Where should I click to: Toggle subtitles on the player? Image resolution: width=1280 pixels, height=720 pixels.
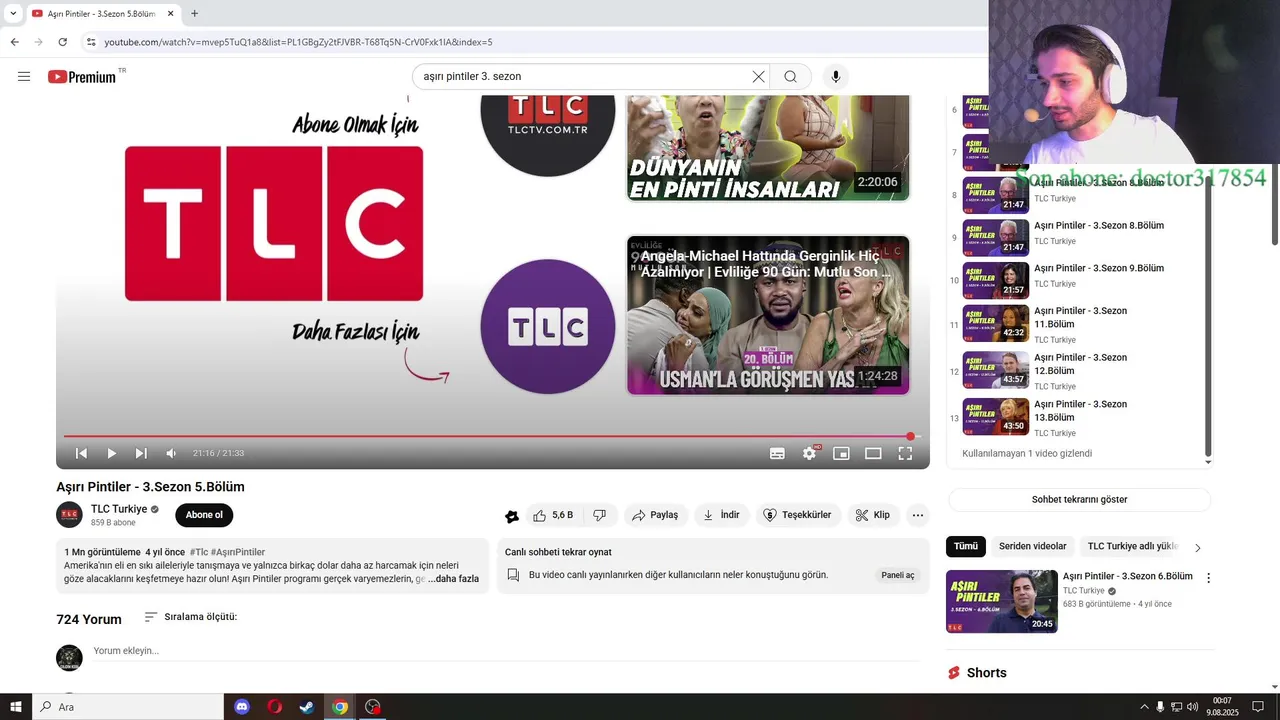(777, 453)
